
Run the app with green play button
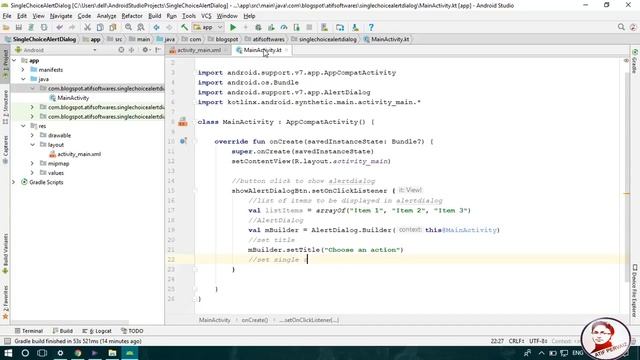pyautogui.click(x=233, y=27)
